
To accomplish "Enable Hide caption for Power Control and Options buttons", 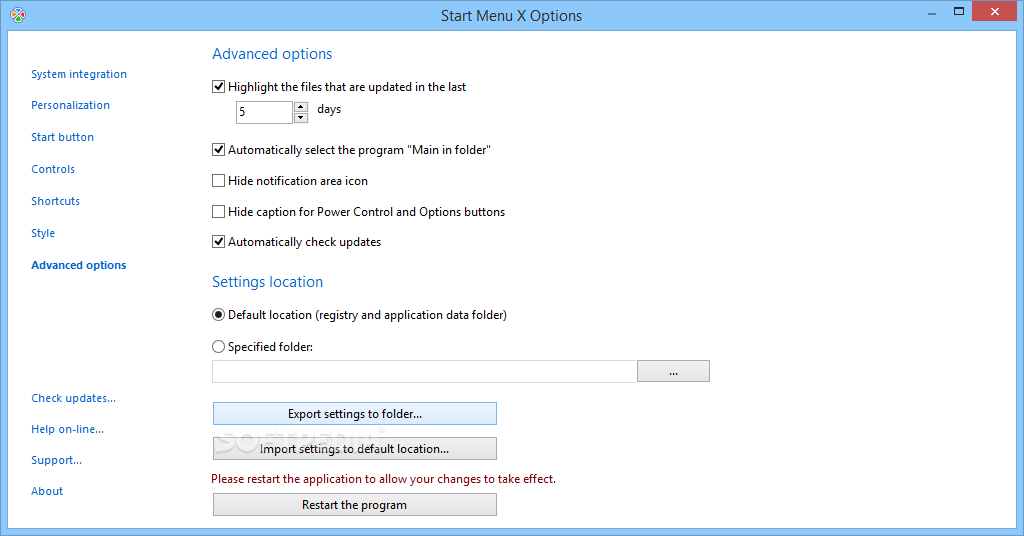I will (x=219, y=212).
